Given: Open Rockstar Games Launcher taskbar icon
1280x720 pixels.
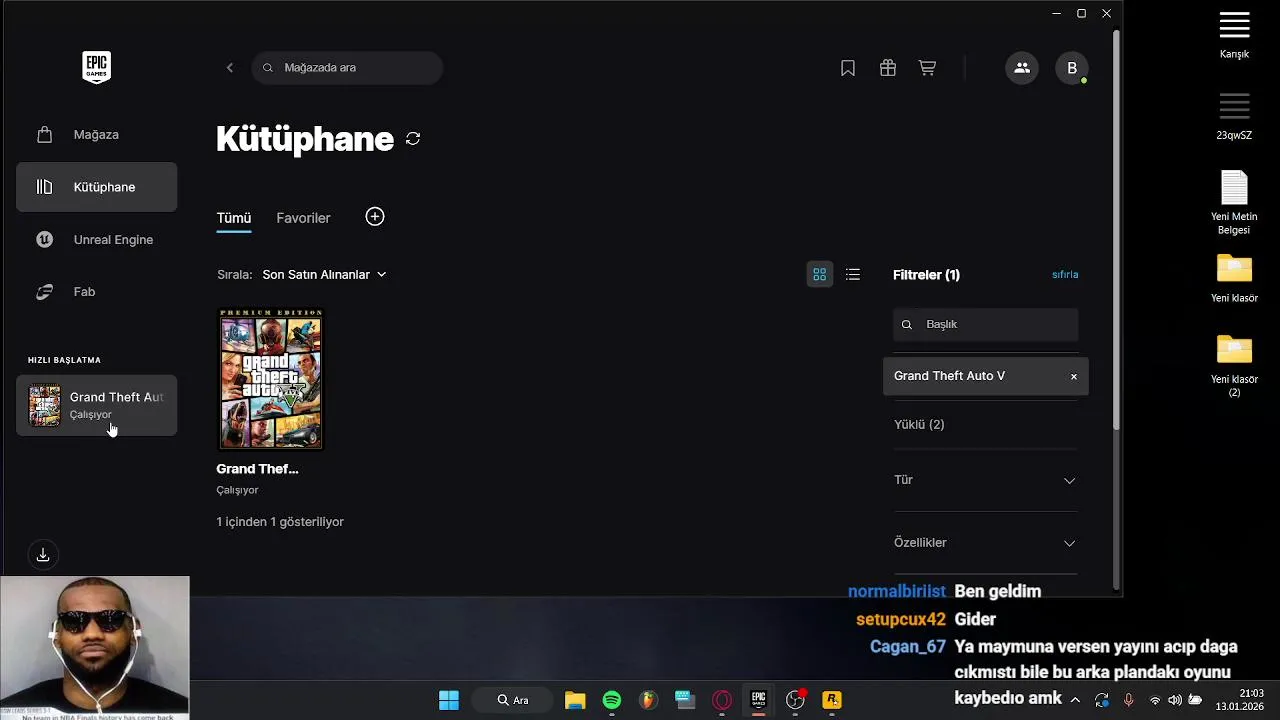Looking at the screenshot, I should tap(832, 700).
